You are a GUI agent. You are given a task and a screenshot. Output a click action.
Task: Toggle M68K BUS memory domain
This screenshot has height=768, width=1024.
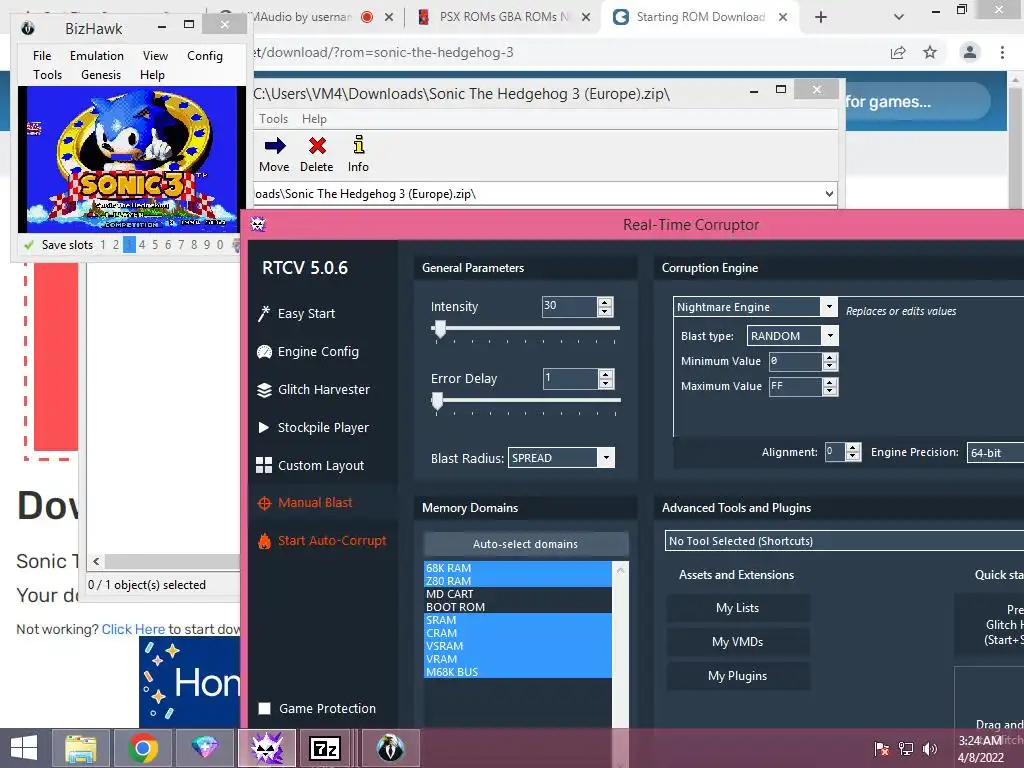(x=518, y=672)
